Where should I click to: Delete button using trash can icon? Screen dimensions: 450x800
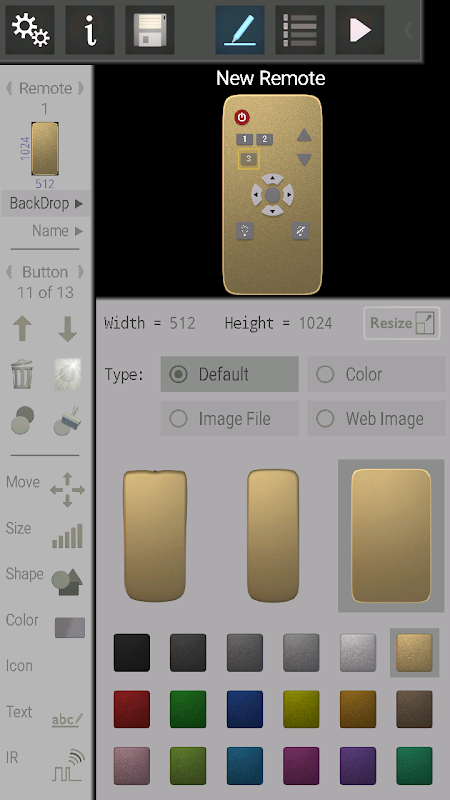click(x=22, y=374)
